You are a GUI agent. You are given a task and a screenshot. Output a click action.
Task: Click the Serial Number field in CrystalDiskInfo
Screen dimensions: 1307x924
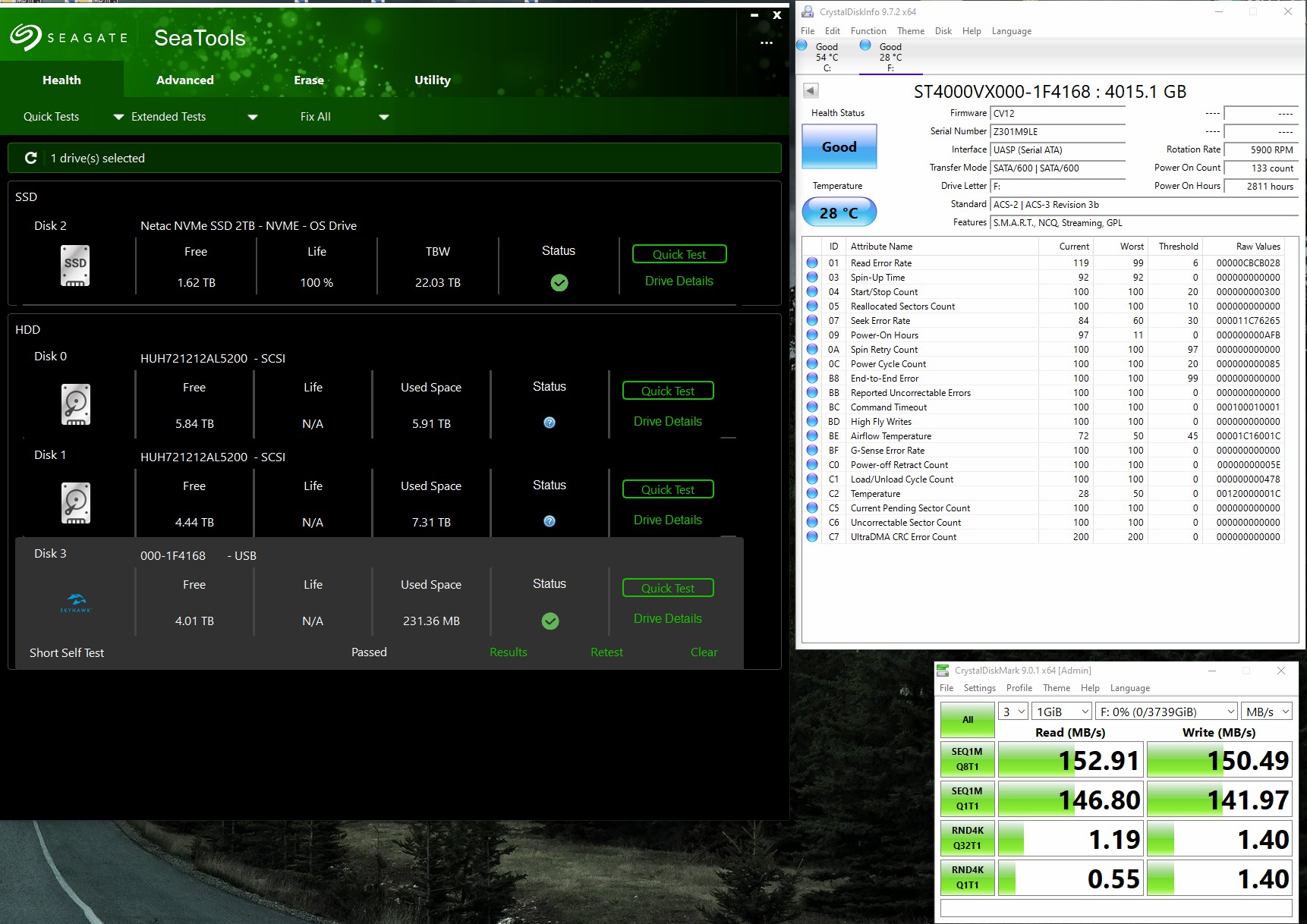[x=1058, y=132]
